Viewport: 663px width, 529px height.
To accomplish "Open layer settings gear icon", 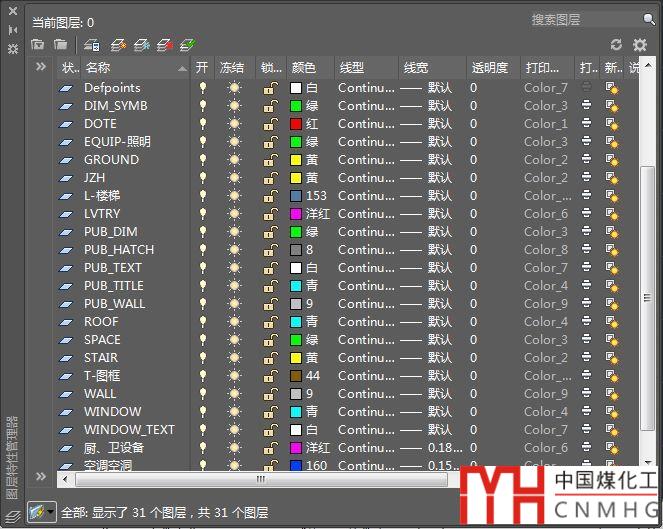I will 640,44.
